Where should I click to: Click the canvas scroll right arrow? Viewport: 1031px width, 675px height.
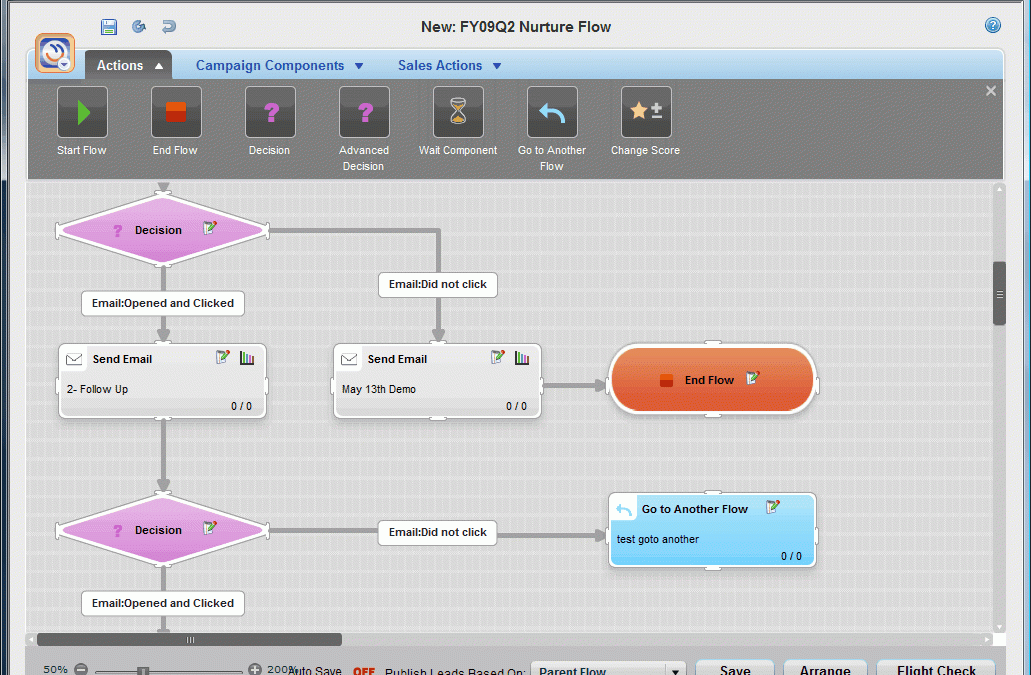click(987, 640)
